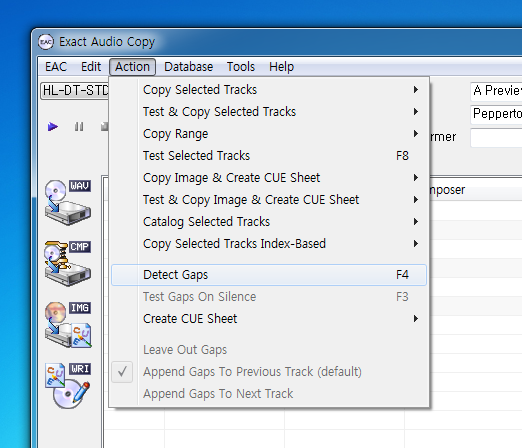Toggle Append Gaps To Previous Track (default)
This screenshot has width=522, height=448.
pos(269,372)
